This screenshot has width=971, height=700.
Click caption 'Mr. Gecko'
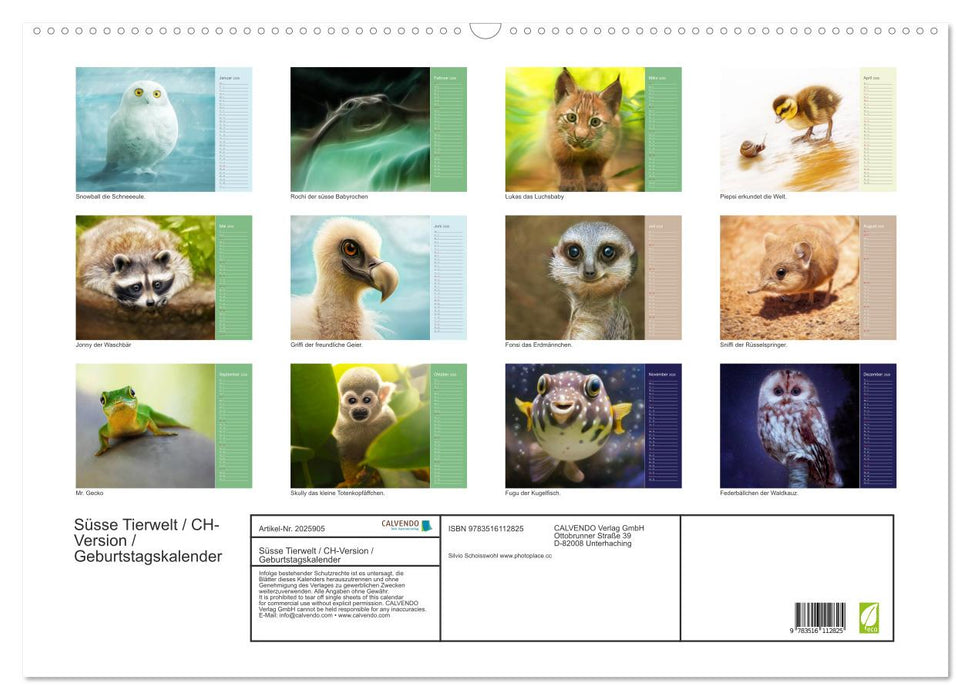[x=90, y=493]
